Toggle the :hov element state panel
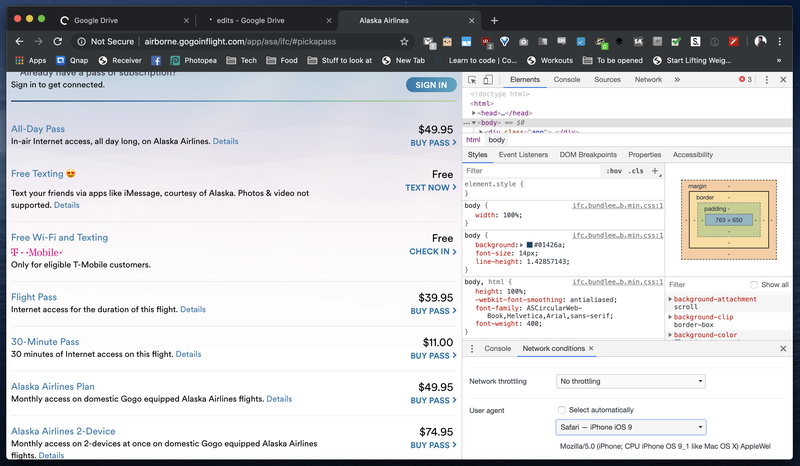The height and width of the screenshot is (466, 800). [614, 170]
